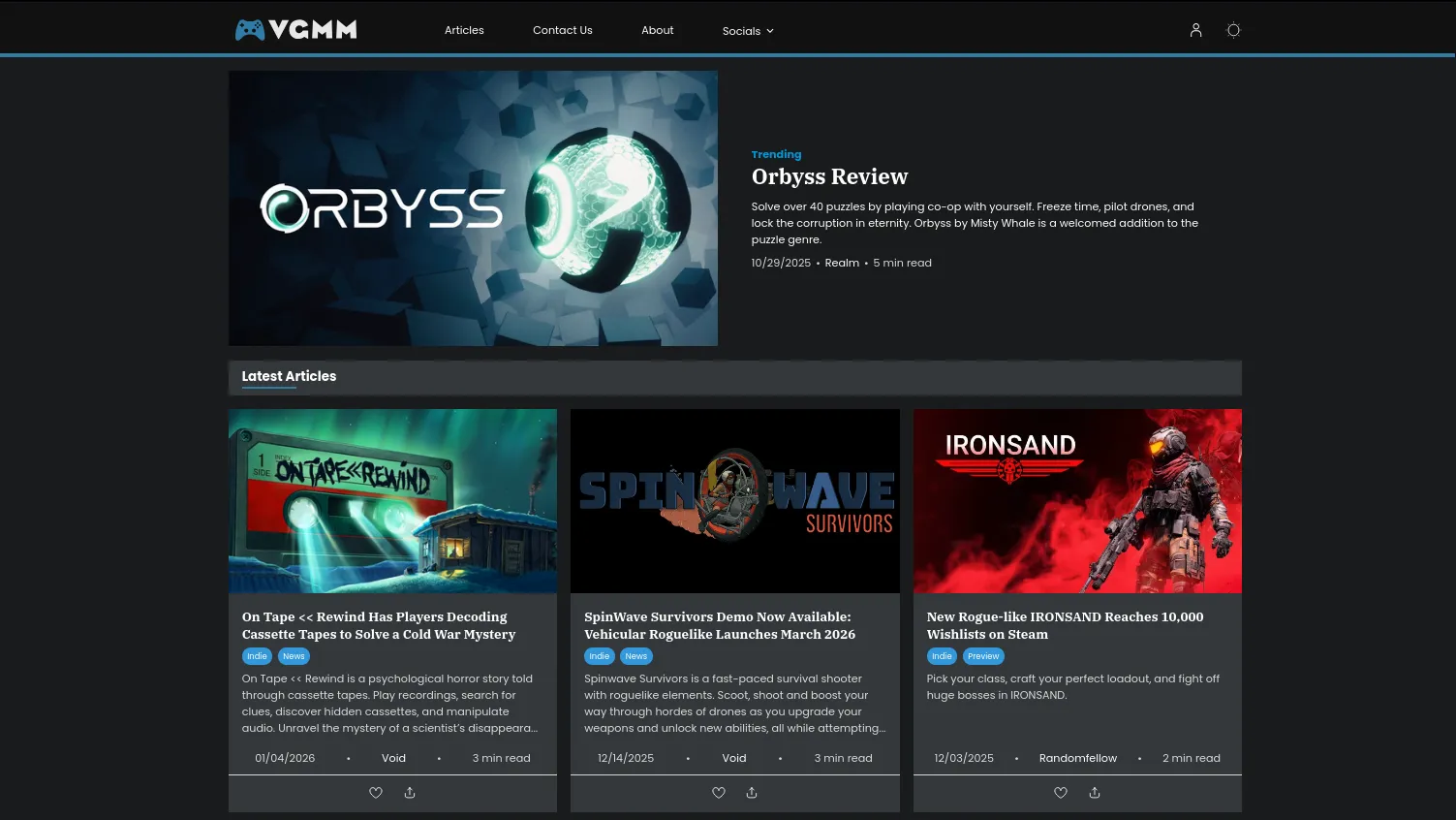Screen dimensions: 1456x820
Task: Open On Tape << Rewind article title
Action: pos(379,625)
